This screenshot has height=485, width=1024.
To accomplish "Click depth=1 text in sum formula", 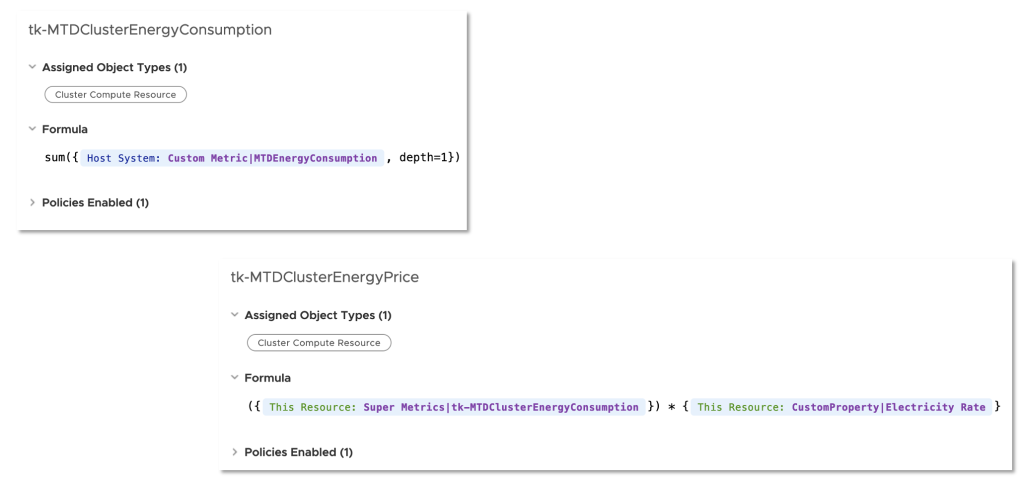I will tap(424, 158).
